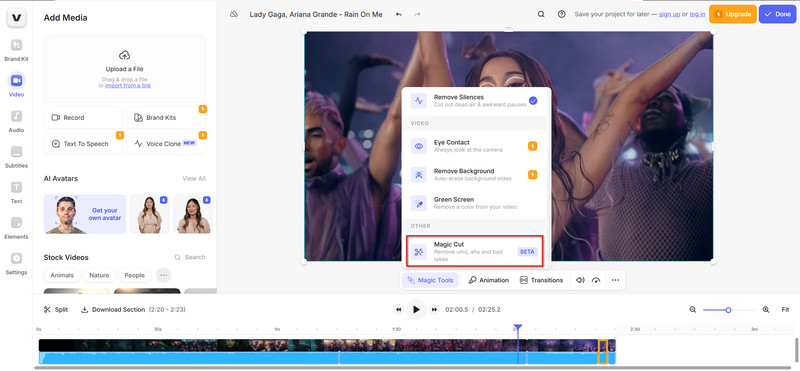Filter stock videos by Nature
This screenshot has width=800, height=371.
99,275
